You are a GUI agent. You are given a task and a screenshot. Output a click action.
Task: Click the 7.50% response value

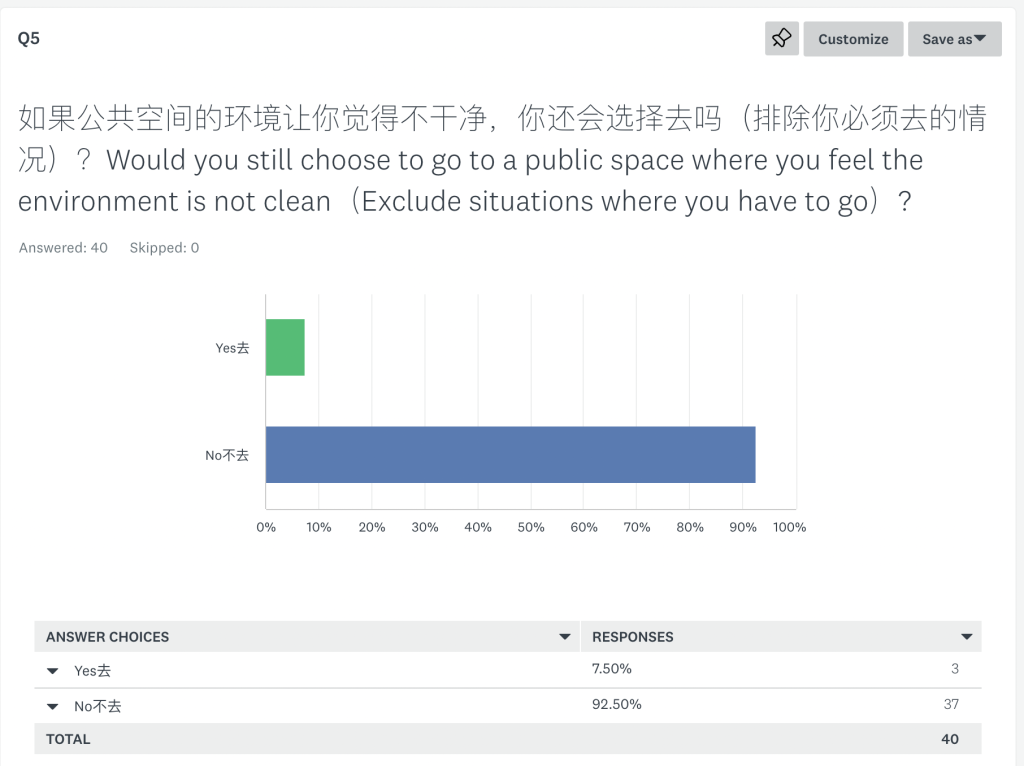click(612, 669)
